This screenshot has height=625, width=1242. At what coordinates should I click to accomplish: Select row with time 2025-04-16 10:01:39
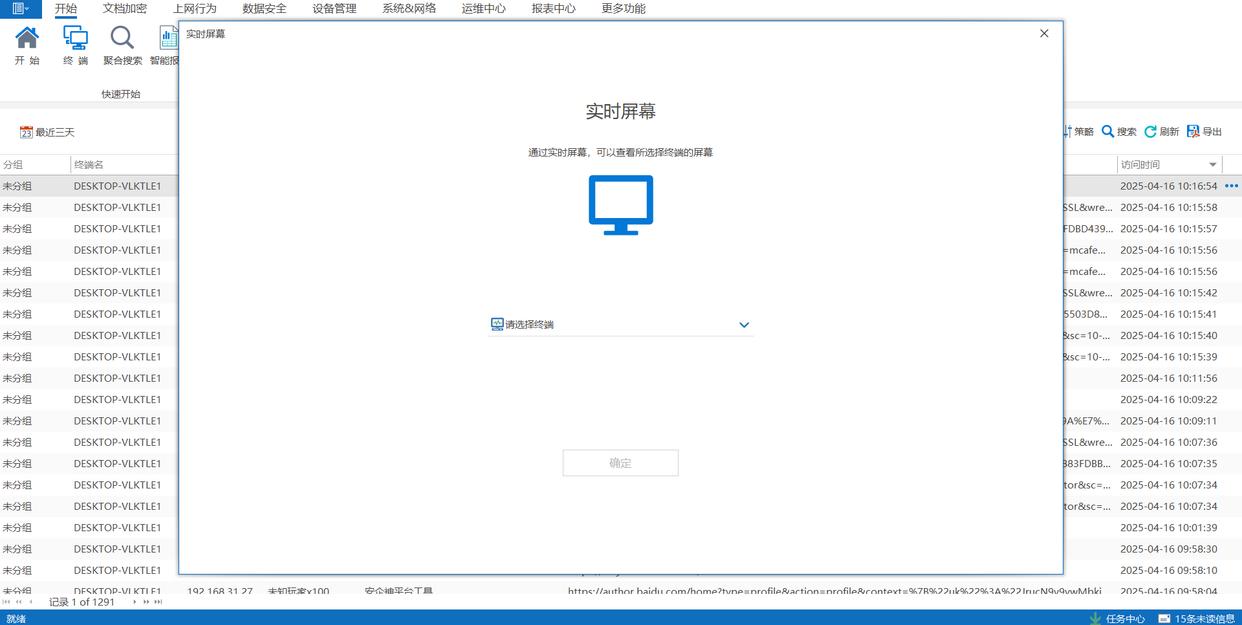tap(1168, 528)
